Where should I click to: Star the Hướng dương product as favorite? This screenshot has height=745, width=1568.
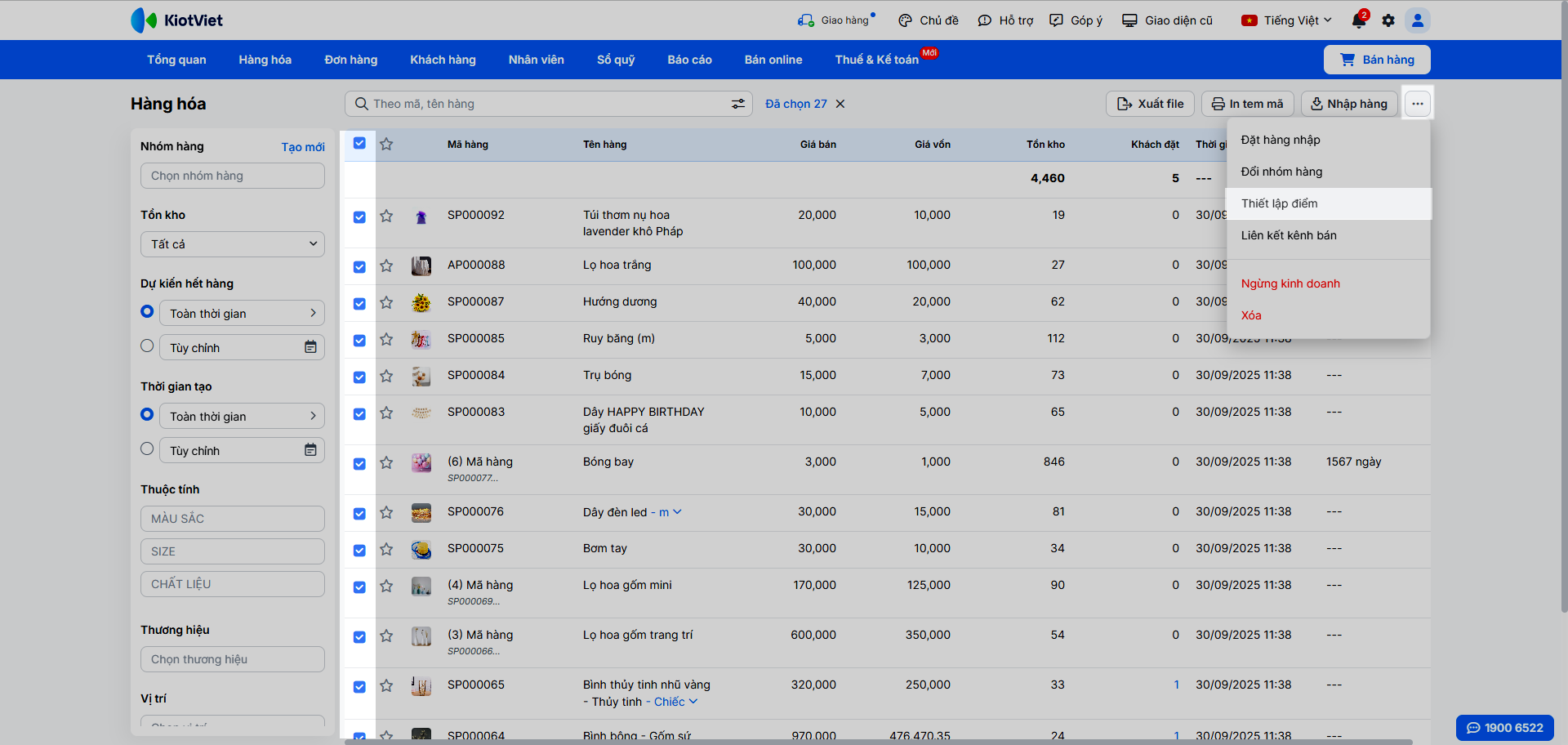point(387,302)
